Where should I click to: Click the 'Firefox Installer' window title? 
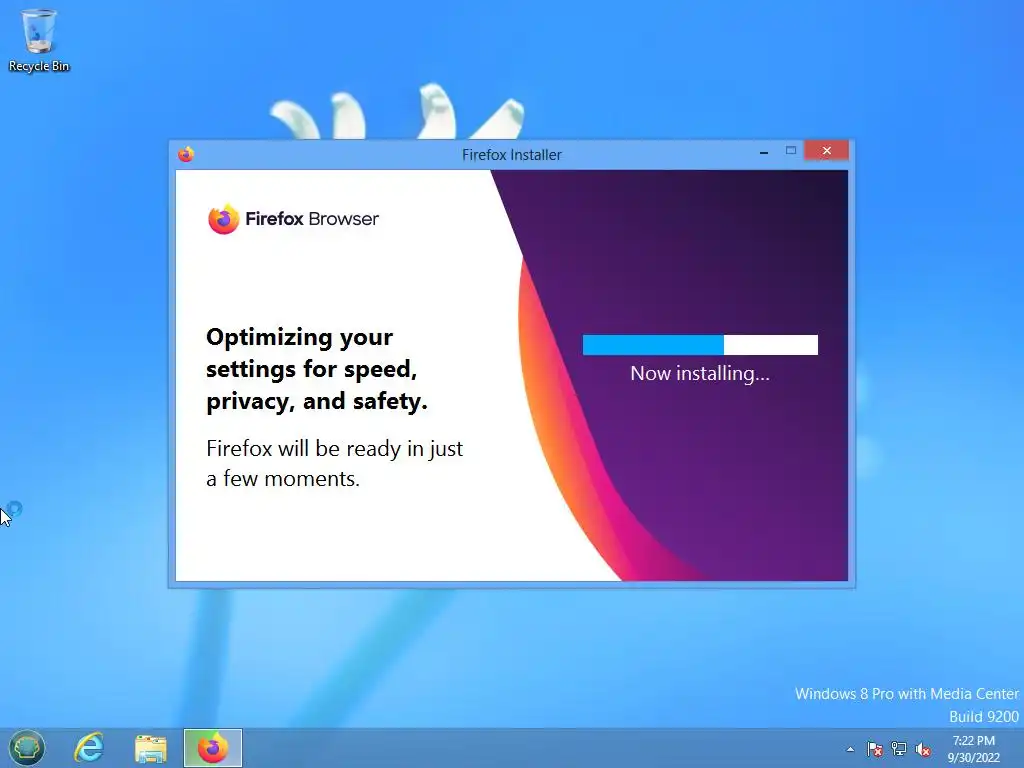[x=512, y=155]
